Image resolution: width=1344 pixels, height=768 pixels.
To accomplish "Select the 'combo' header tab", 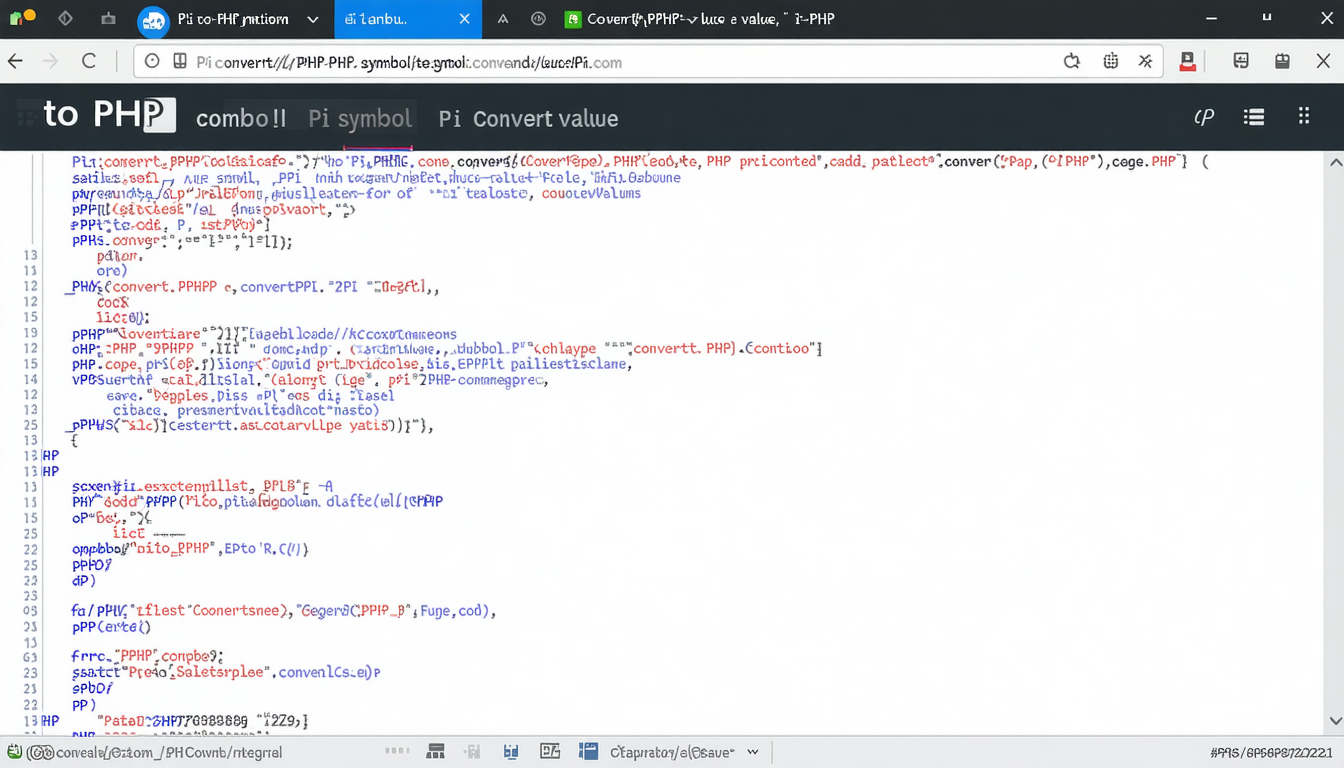I will pyautogui.click(x=241, y=119).
